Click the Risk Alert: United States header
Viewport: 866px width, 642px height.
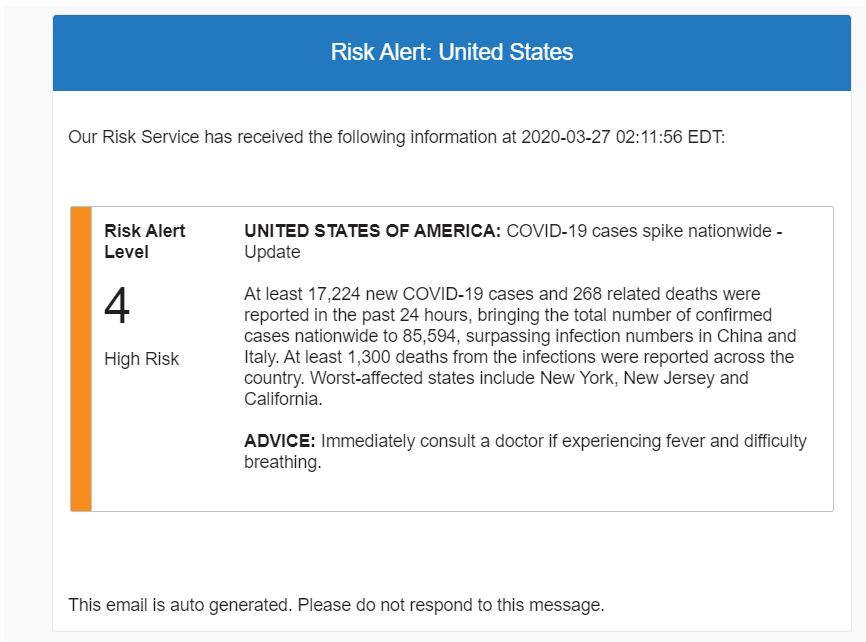pyautogui.click(x=452, y=52)
